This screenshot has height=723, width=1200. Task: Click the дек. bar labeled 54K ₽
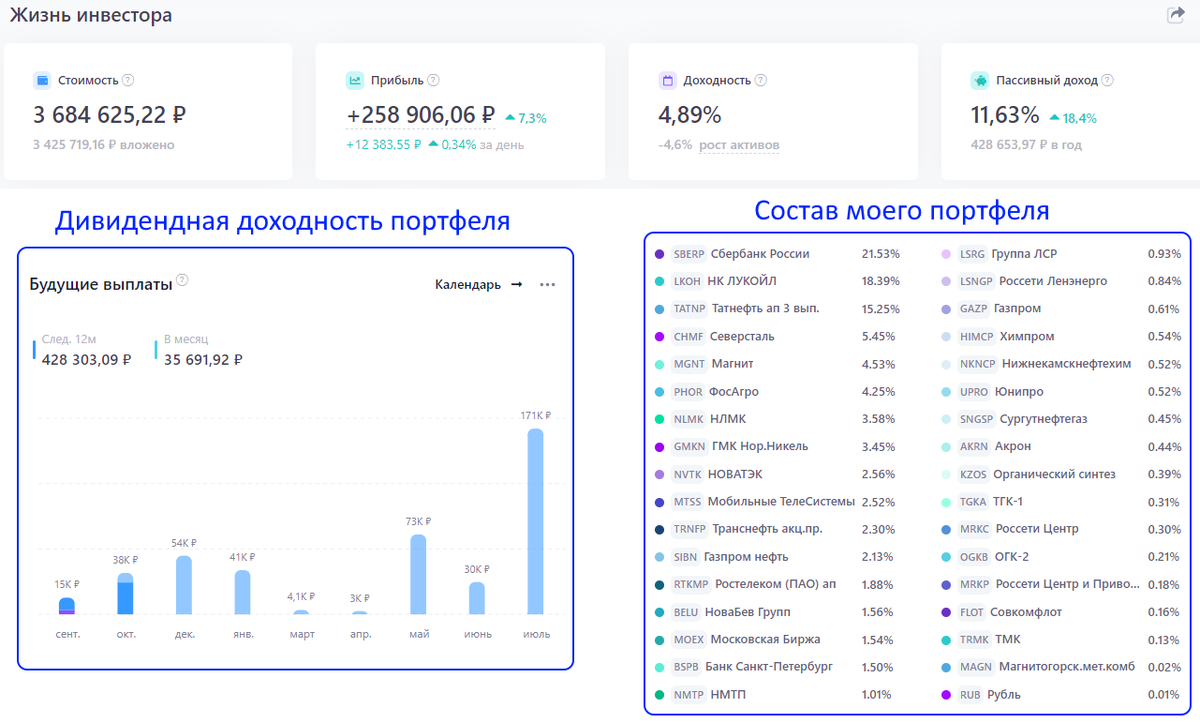184,585
